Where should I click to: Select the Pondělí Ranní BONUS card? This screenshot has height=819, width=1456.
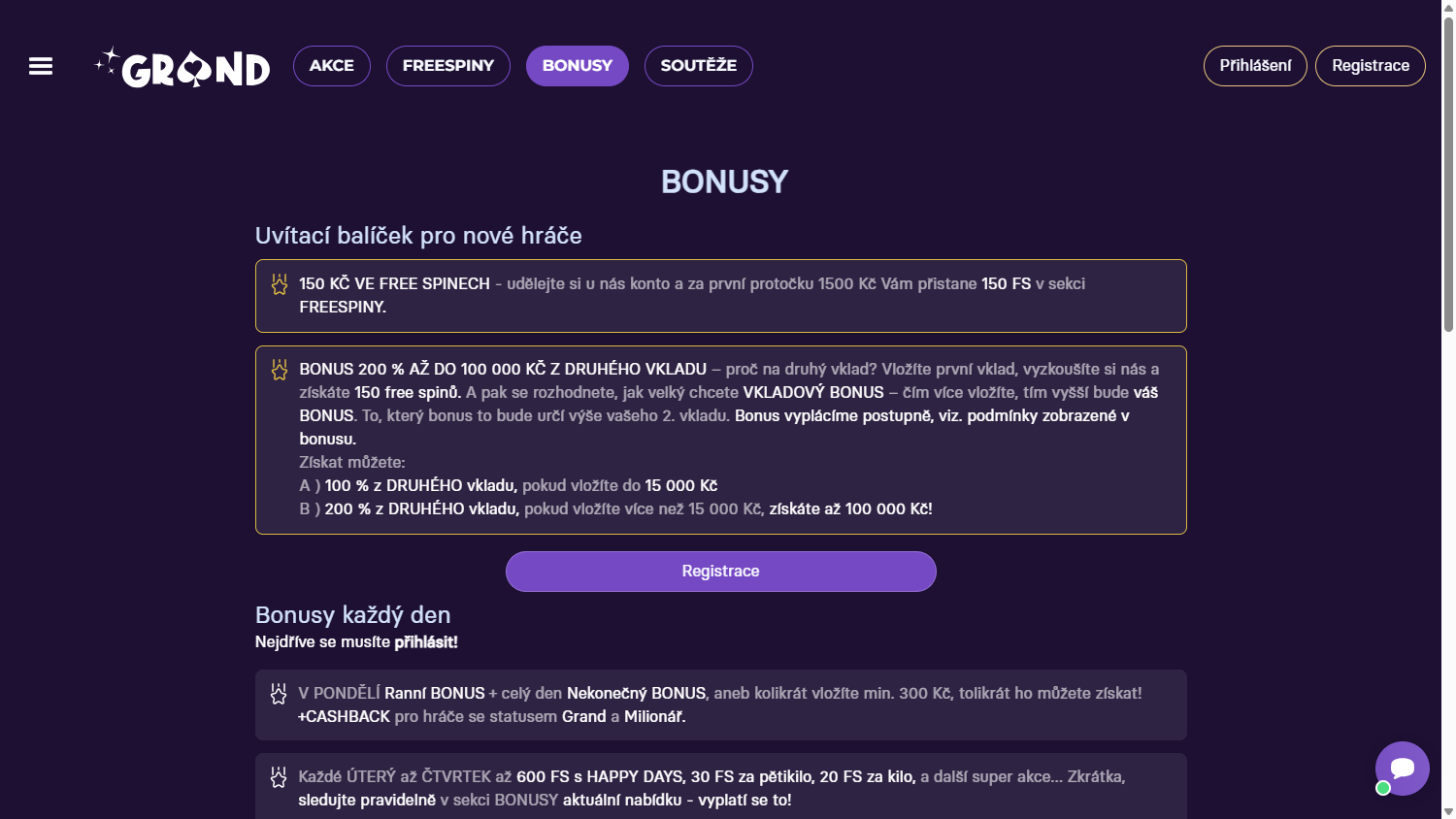coord(720,705)
